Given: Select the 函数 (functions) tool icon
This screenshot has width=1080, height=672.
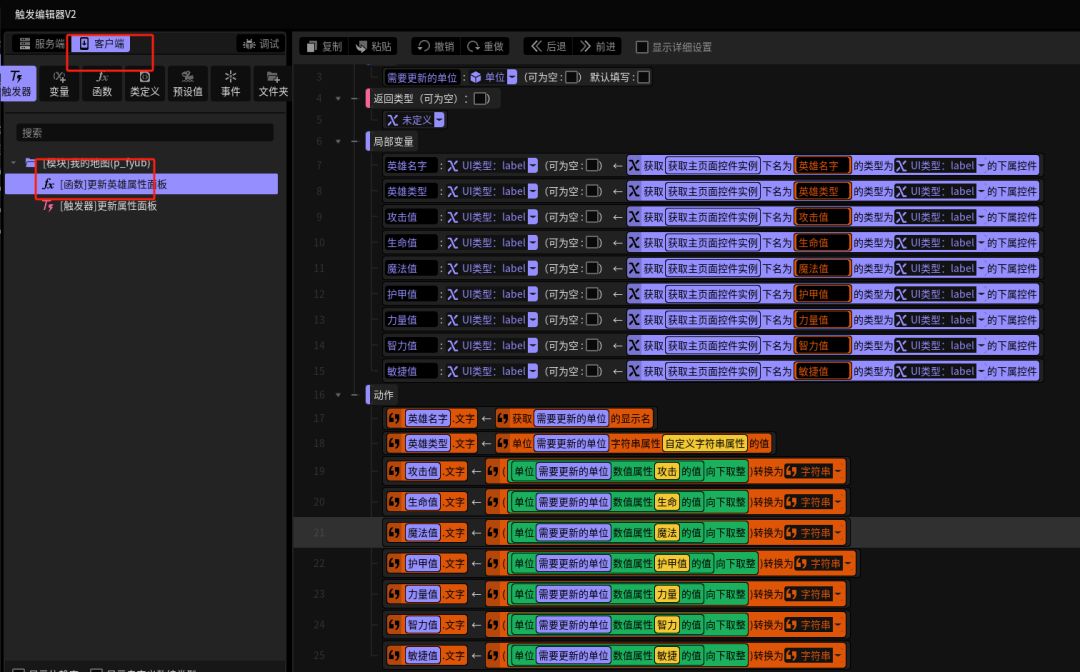Looking at the screenshot, I should tap(102, 83).
